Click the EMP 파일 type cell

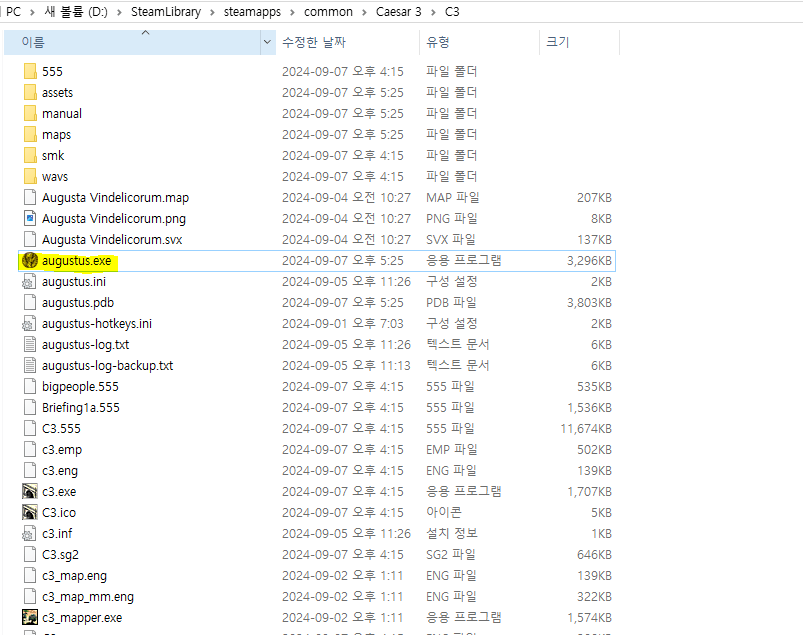coord(452,449)
